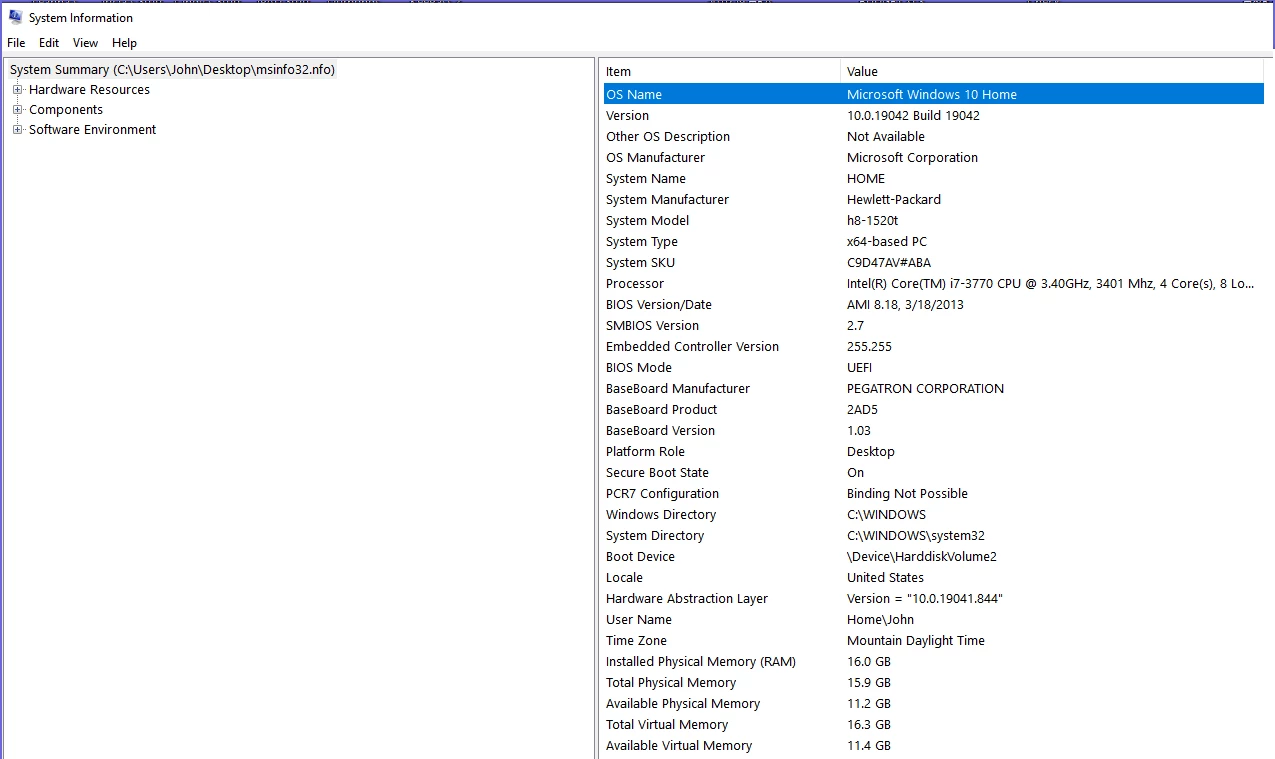Open the Edit menu
The height and width of the screenshot is (759, 1275).
pos(49,43)
